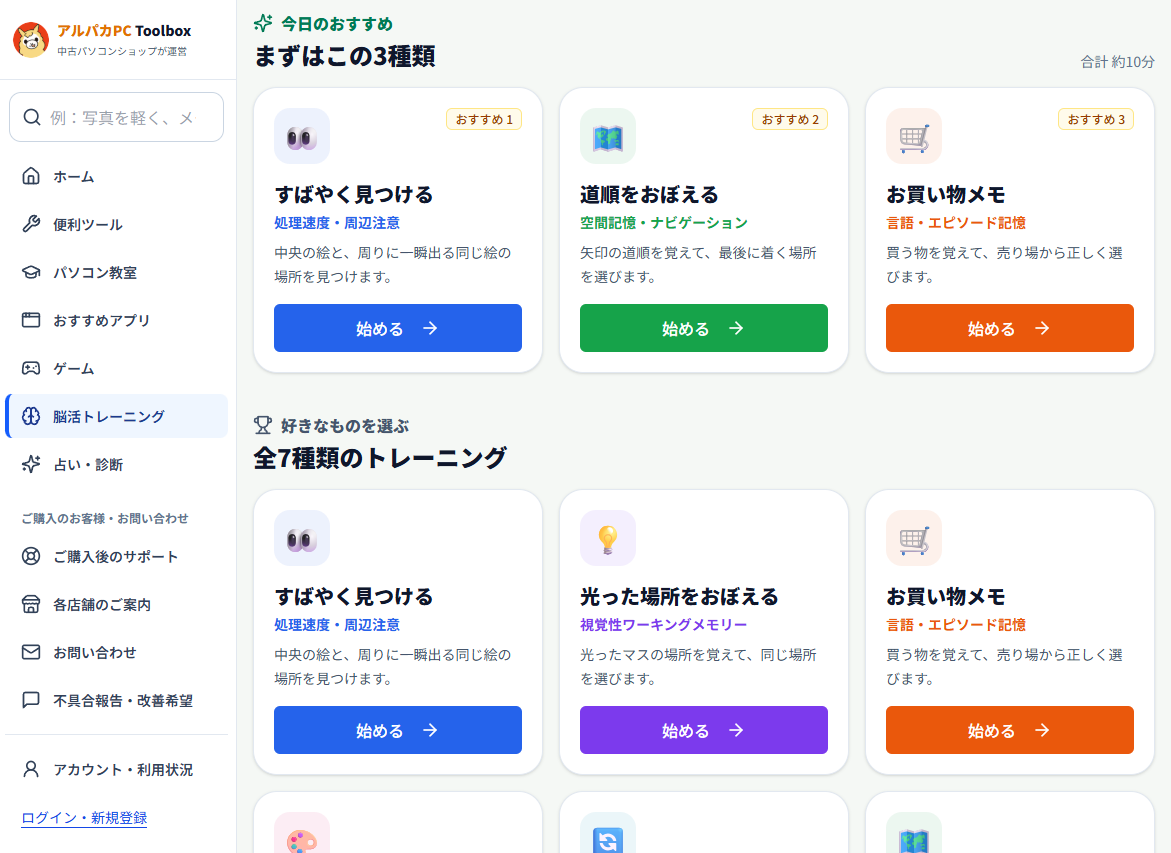Viewport: 1171px width, 853px height.
Task: Click shopping cart icon on おすすめ3 card
Action: (x=914, y=136)
